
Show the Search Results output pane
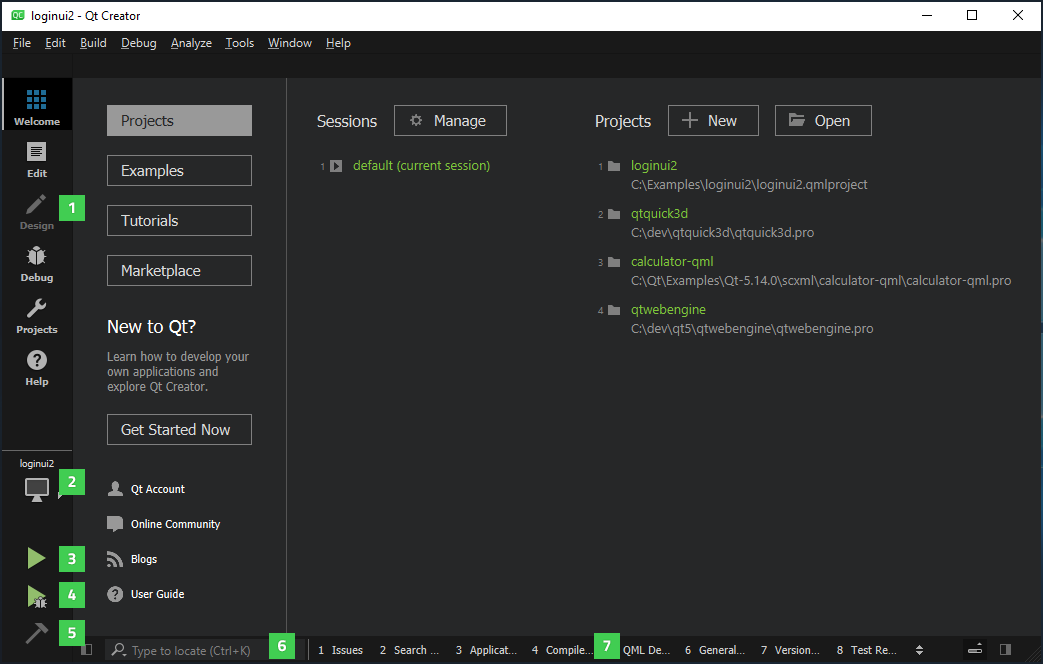[x=409, y=650]
